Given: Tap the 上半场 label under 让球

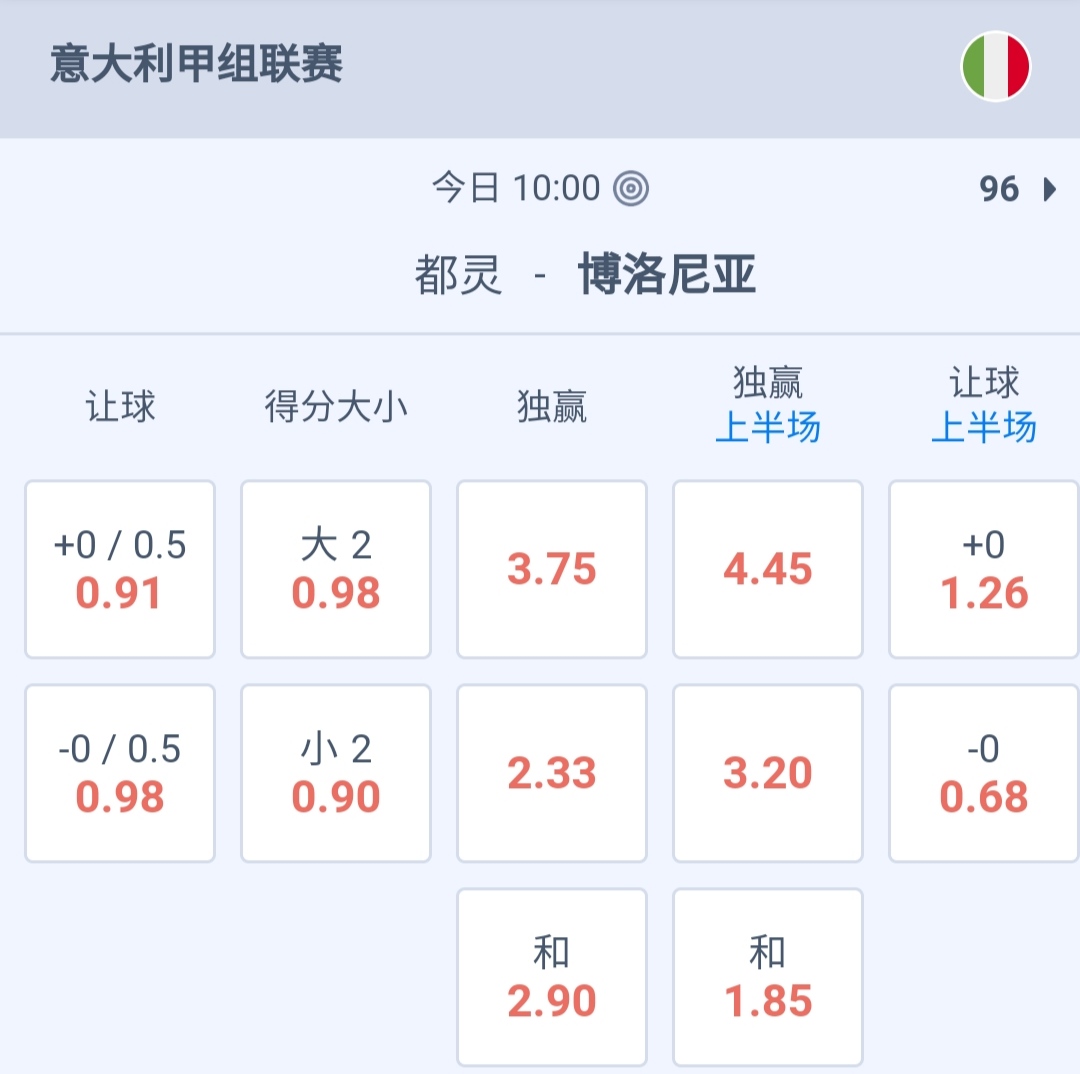Looking at the screenshot, I should point(984,428).
